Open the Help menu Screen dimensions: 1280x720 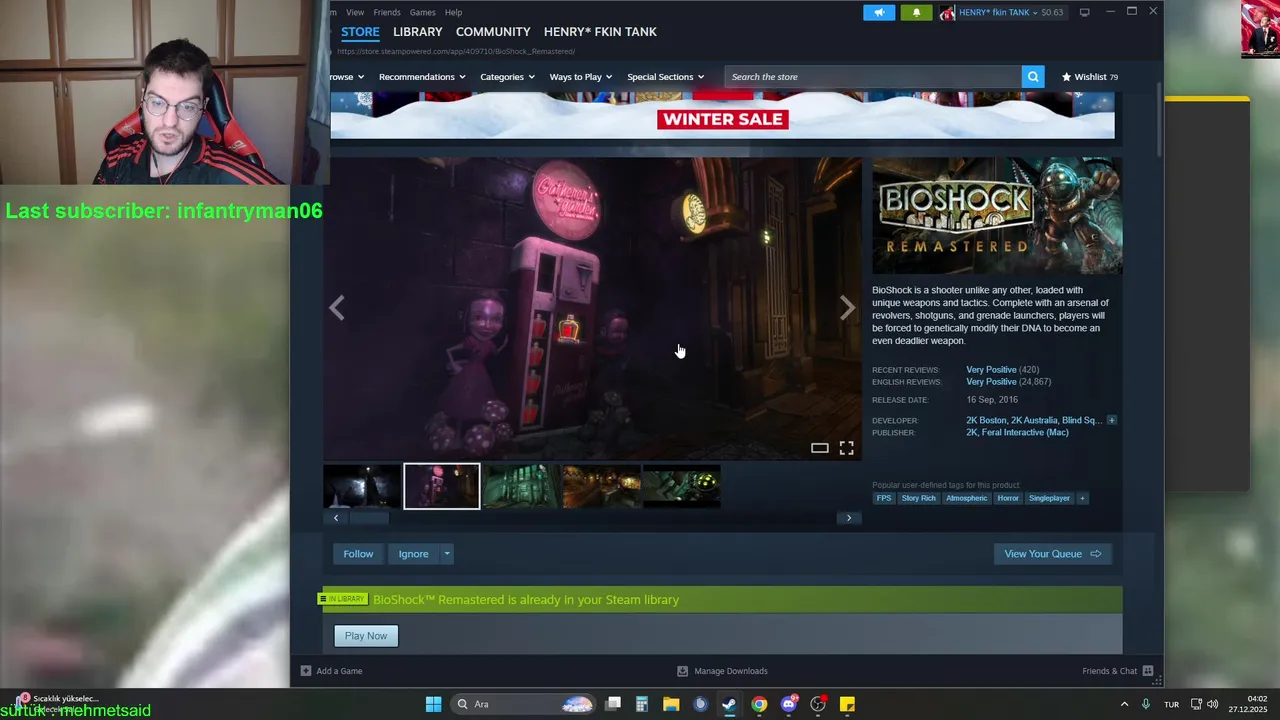453,12
